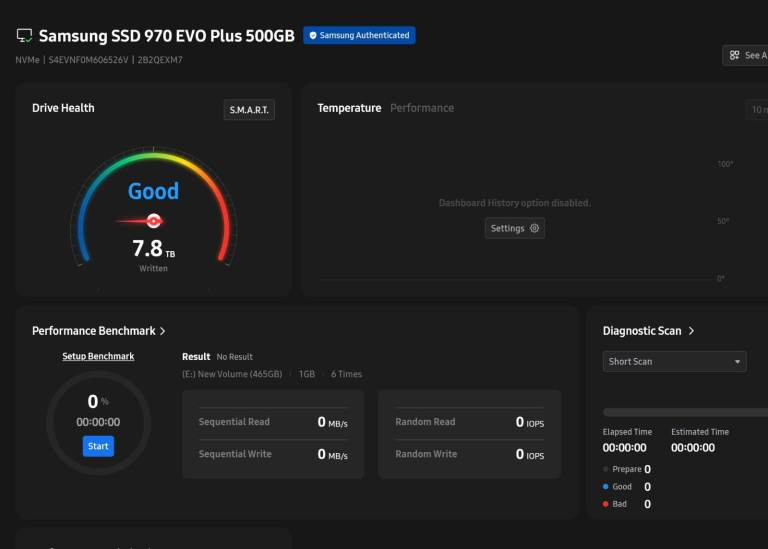Expand Performance Benchmark via its chevron
The height and width of the screenshot is (549, 768).
pyautogui.click(x=163, y=331)
